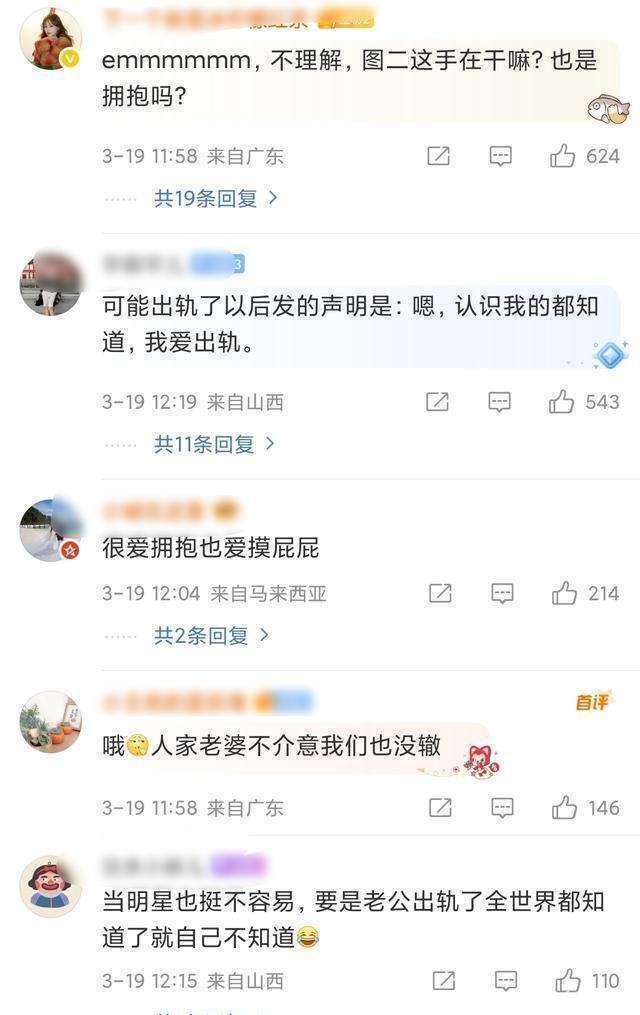This screenshot has height=1015, width=640.
Task: Open comment box on 624-likes comment
Action: (x=500, y=156)
